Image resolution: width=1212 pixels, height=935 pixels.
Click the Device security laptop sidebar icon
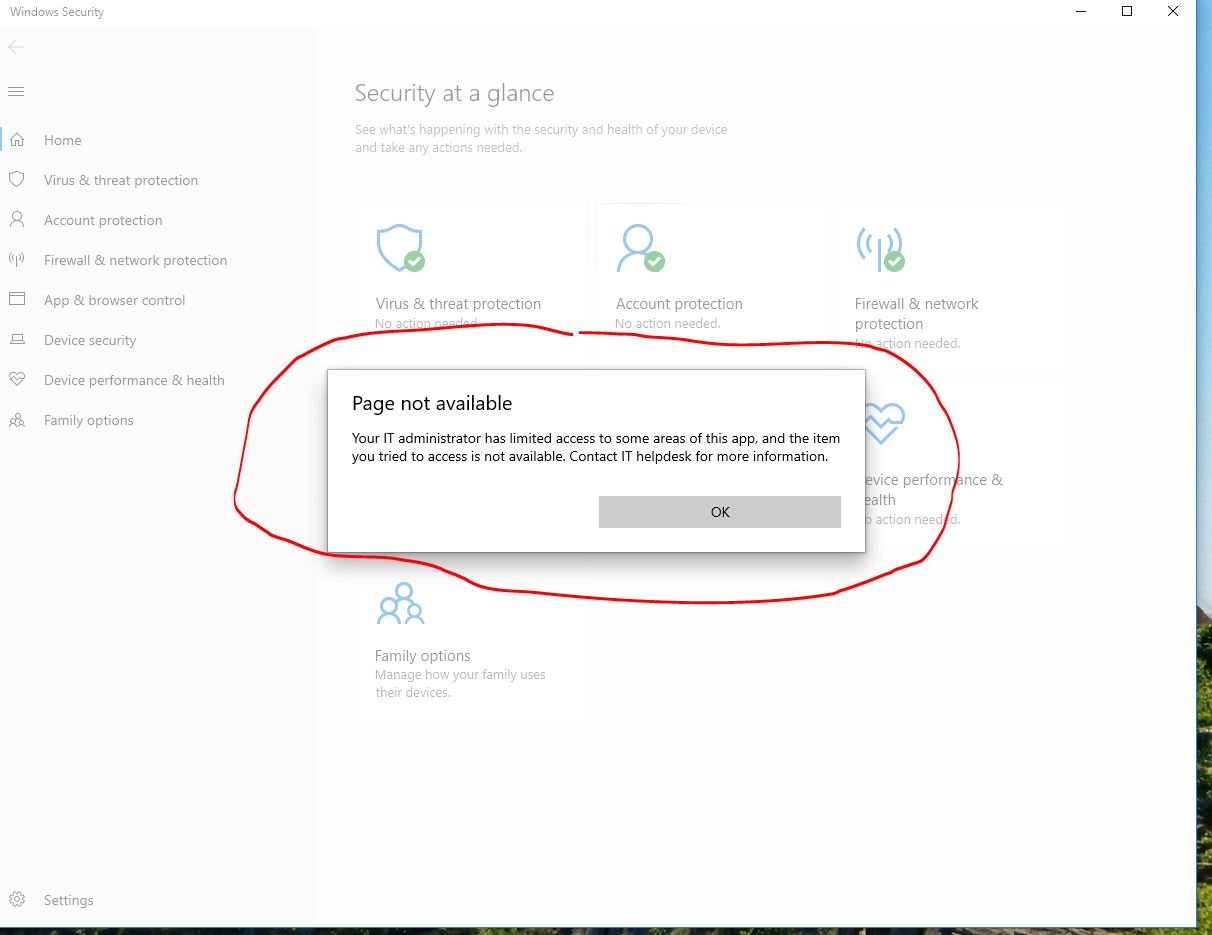[x=17, y=340]
